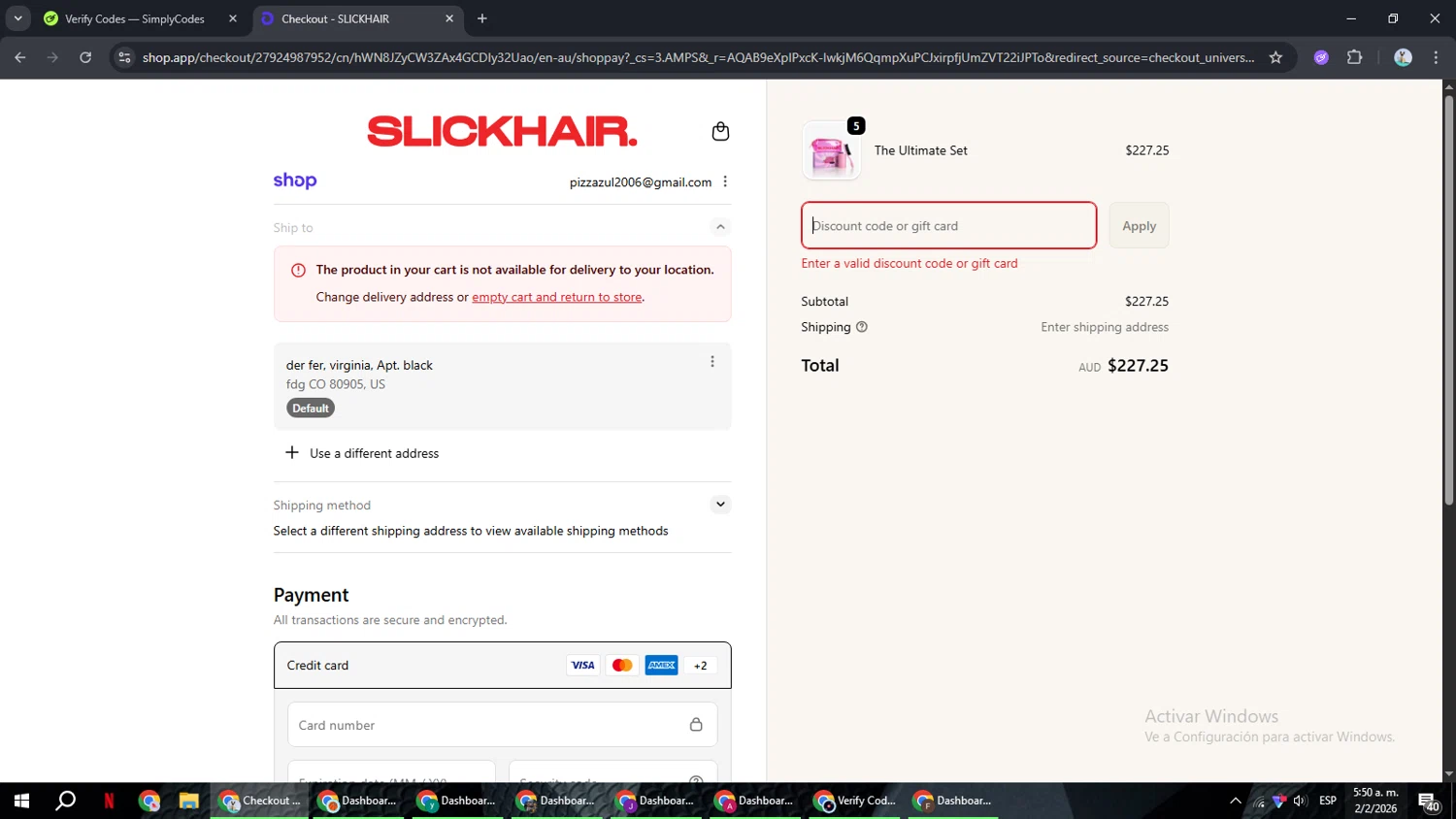Show hidden system tray icons
This screenshot has width=1456, height=819.
click(x=1236, y=801)
